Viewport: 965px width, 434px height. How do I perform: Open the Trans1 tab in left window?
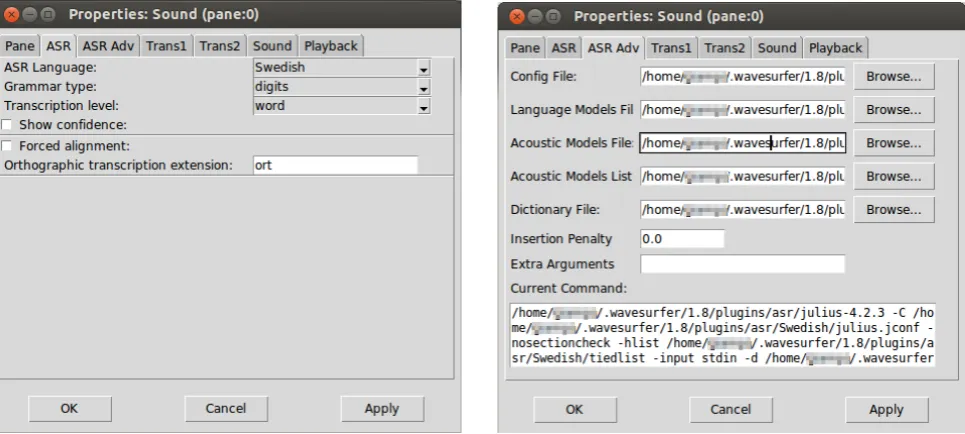click(x=166, y=46)
